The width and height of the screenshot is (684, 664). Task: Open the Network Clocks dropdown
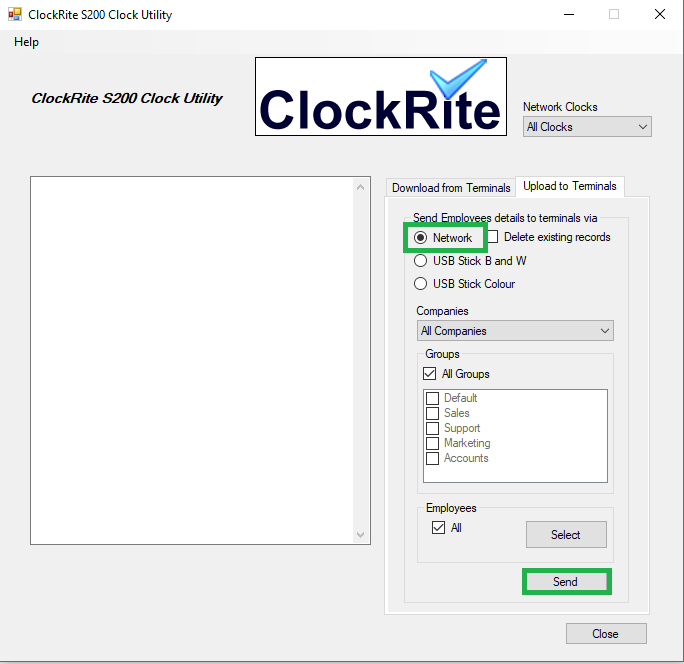click(x=587, y=127)
